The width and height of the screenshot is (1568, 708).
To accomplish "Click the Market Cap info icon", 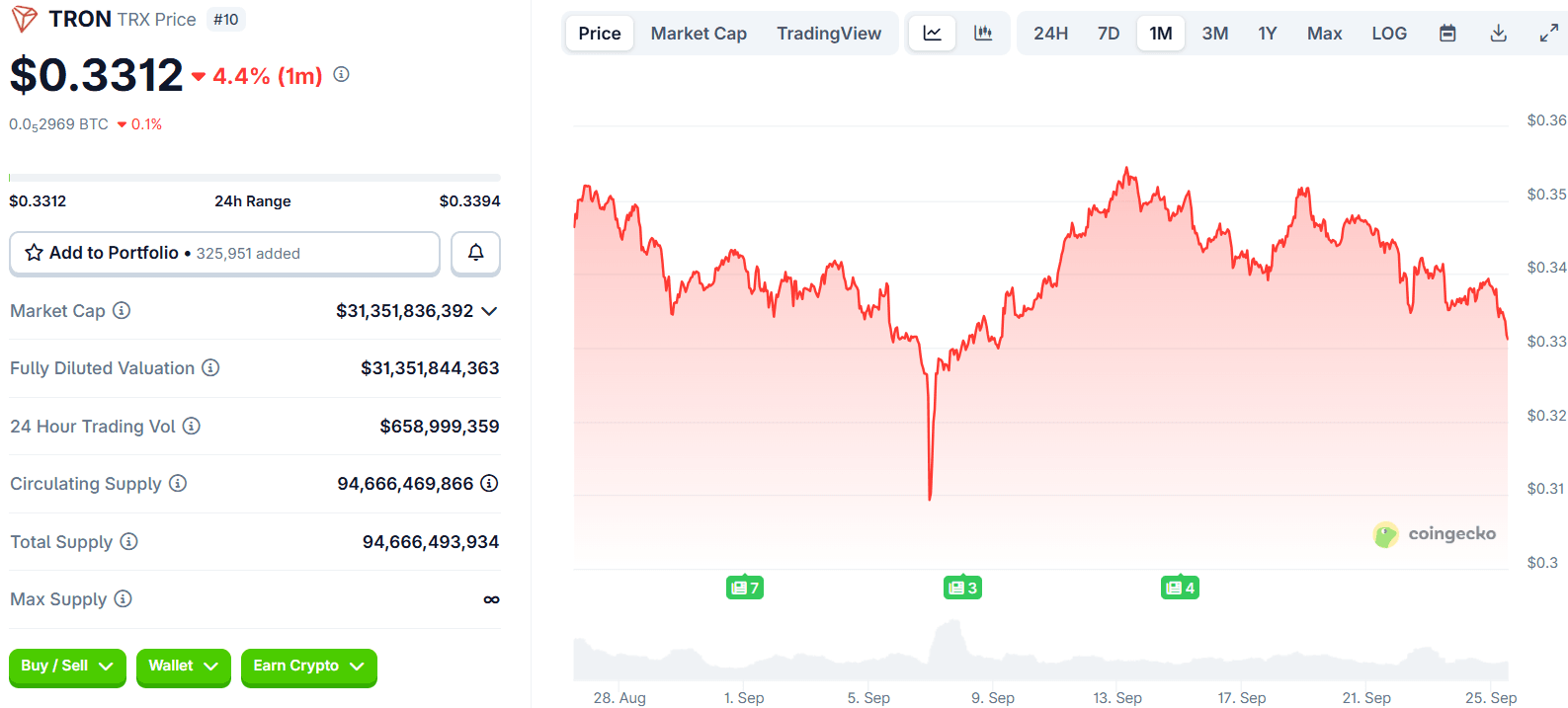I will click(x=122, y=311).
